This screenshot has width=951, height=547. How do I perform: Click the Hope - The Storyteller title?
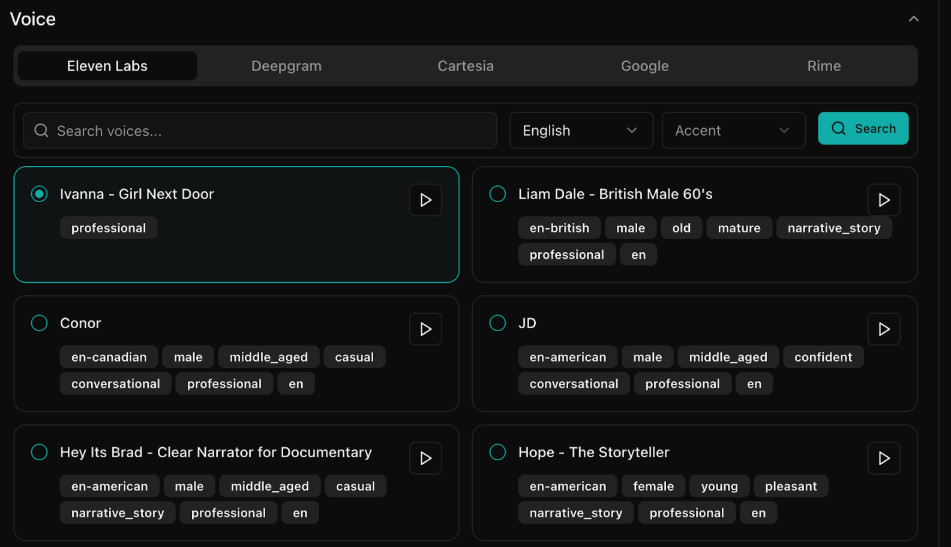(x=594, y=452)
